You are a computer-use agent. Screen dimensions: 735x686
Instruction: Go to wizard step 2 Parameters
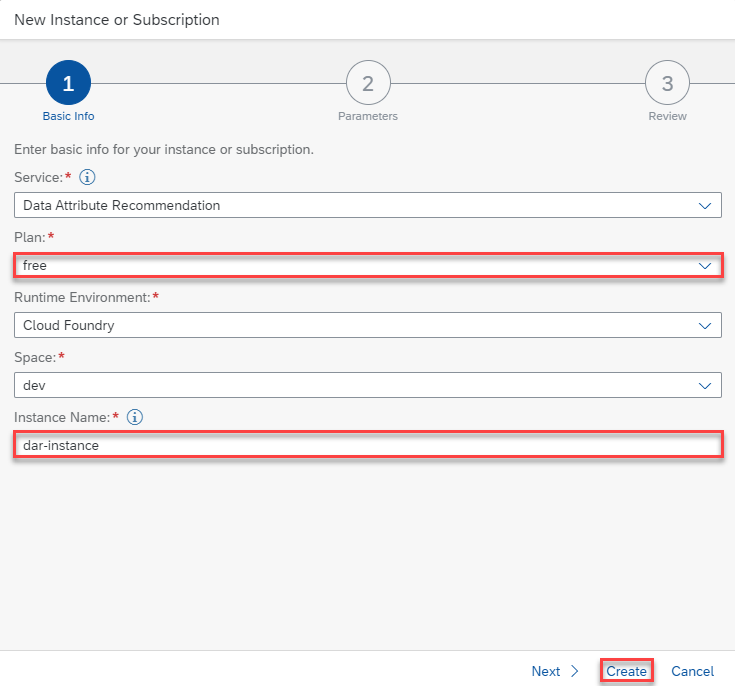pos(368,83)
